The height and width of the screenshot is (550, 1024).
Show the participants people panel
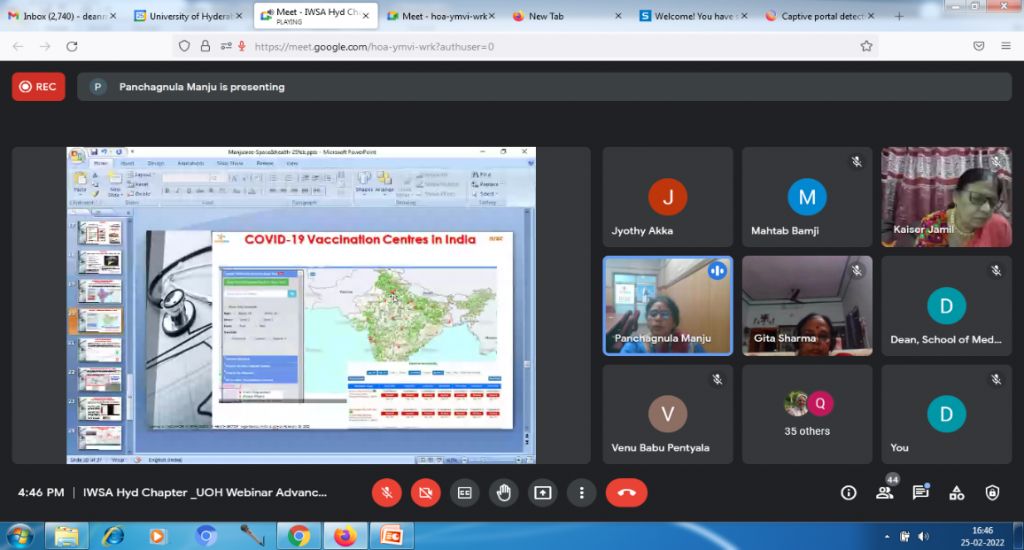click(884, 492)
